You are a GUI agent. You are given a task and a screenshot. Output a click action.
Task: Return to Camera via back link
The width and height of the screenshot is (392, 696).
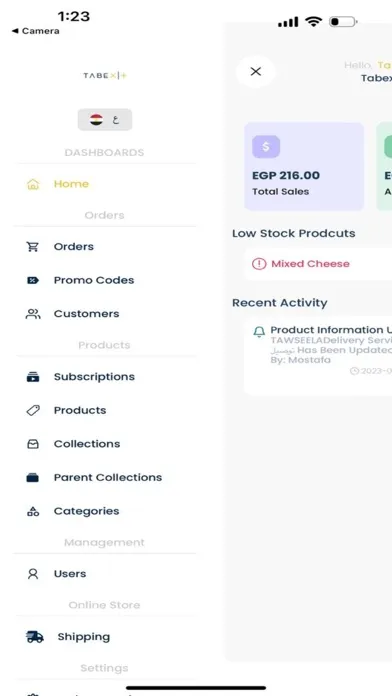36,31
